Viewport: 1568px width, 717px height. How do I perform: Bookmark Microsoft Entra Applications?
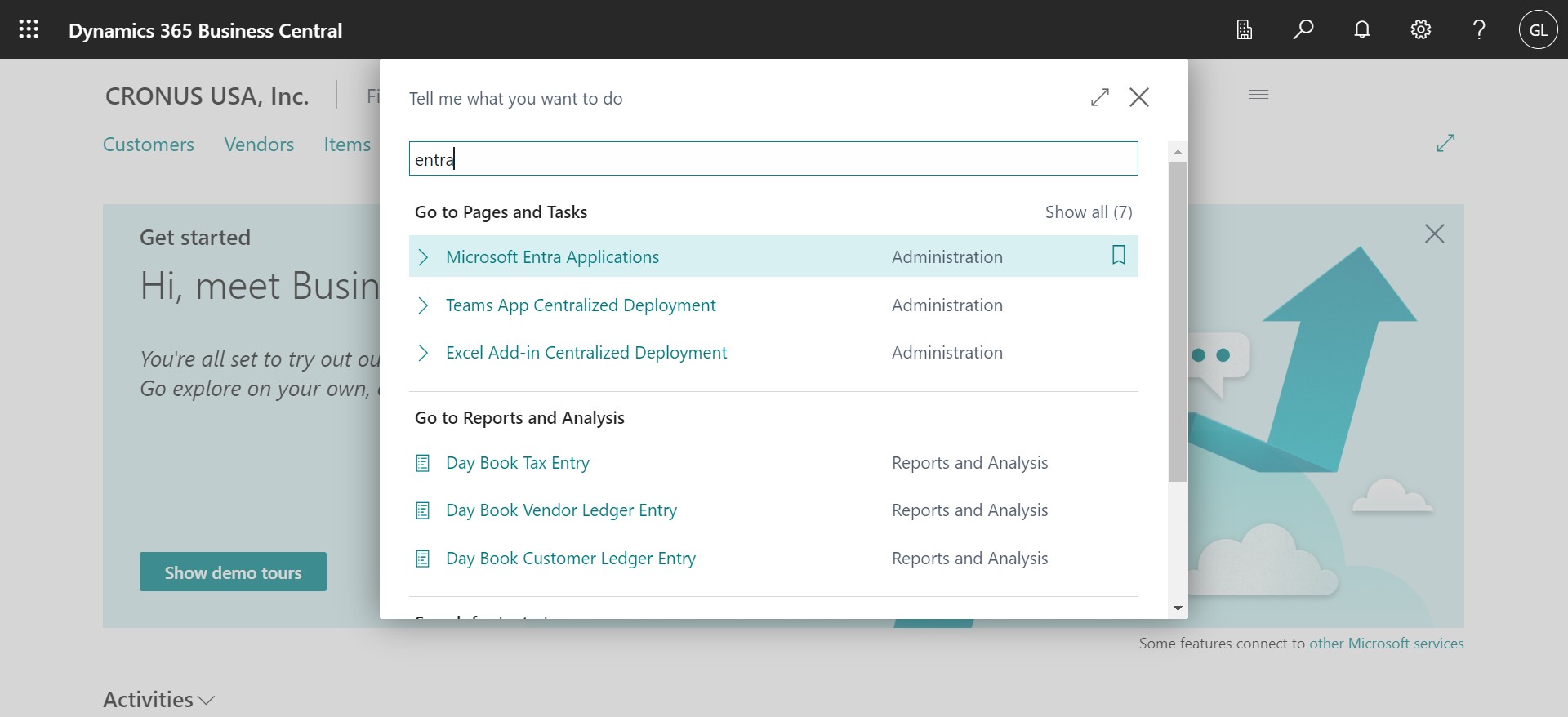(x=1119, y=256)
